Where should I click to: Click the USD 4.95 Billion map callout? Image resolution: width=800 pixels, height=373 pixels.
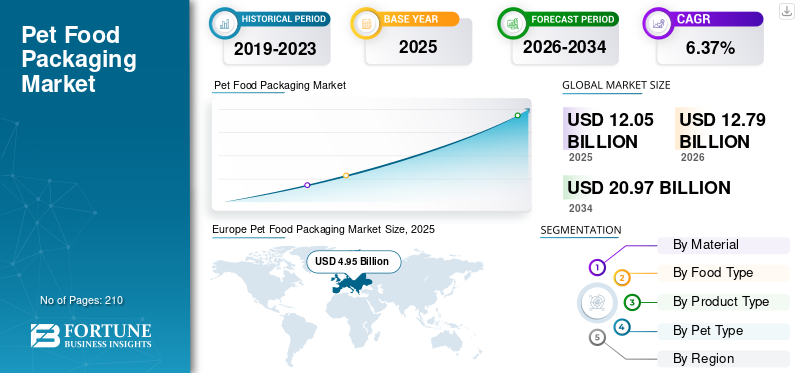[x=354, y=262]
